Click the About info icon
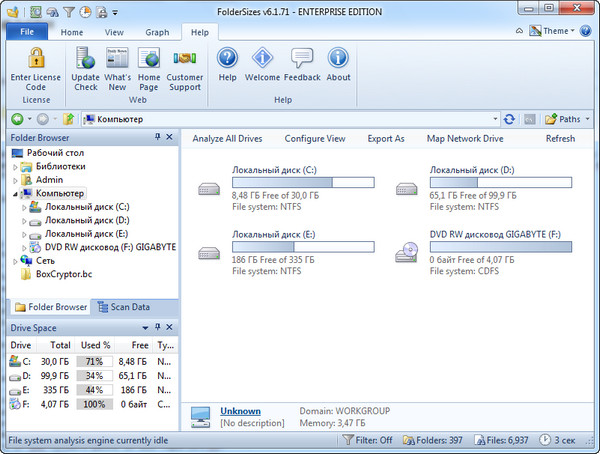The height and width of the screenshot is (454, 600). tap(338, 59)
